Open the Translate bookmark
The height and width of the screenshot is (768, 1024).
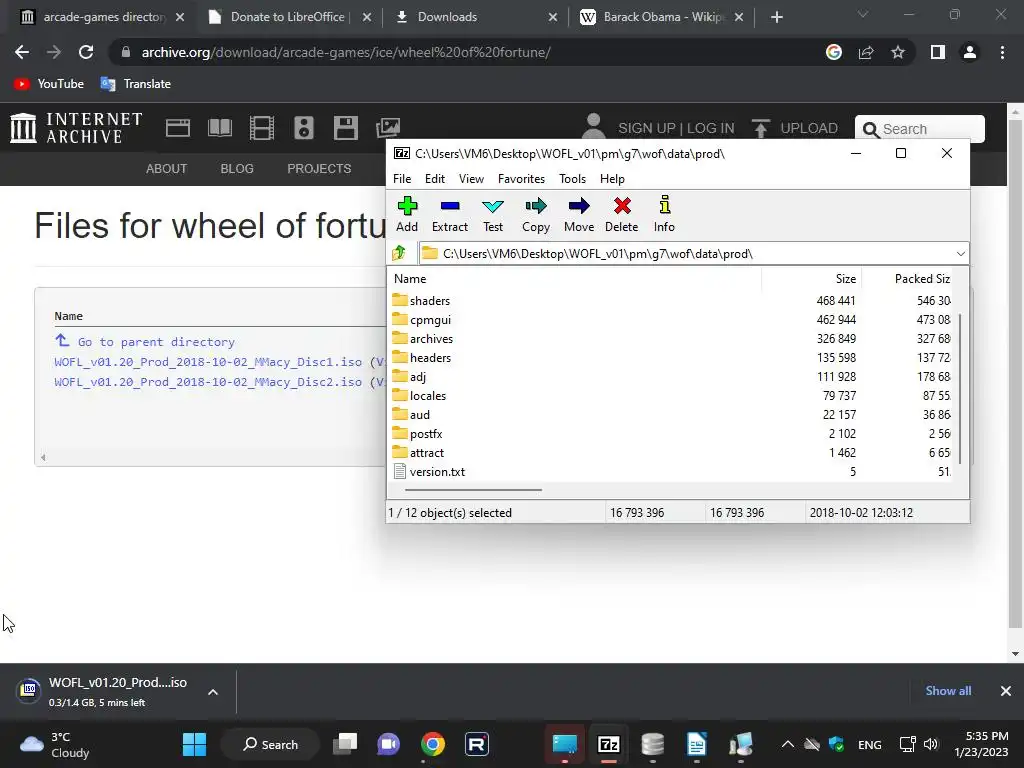click(136, 84)
